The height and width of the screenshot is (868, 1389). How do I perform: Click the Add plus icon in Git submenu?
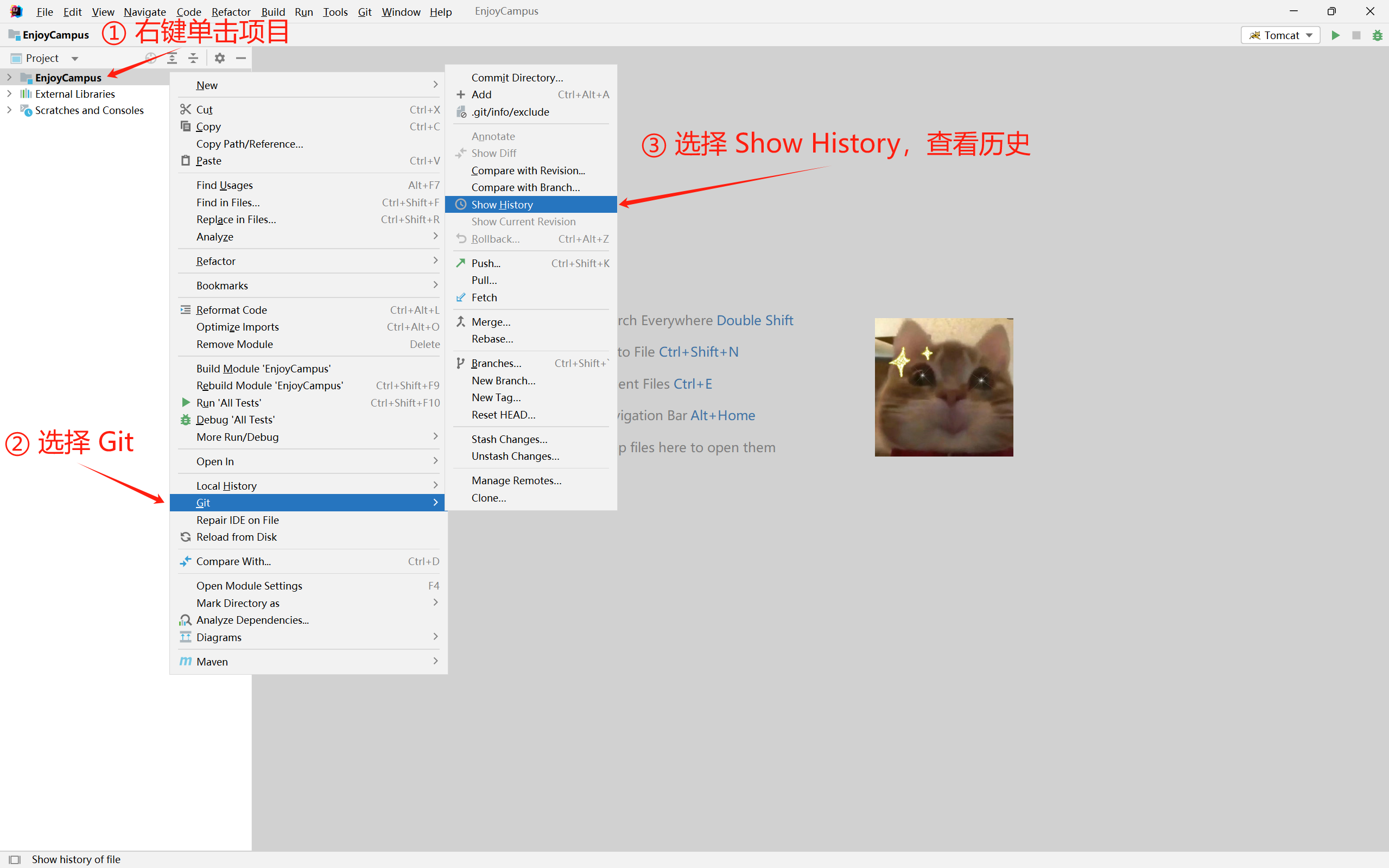pos(461,94)
